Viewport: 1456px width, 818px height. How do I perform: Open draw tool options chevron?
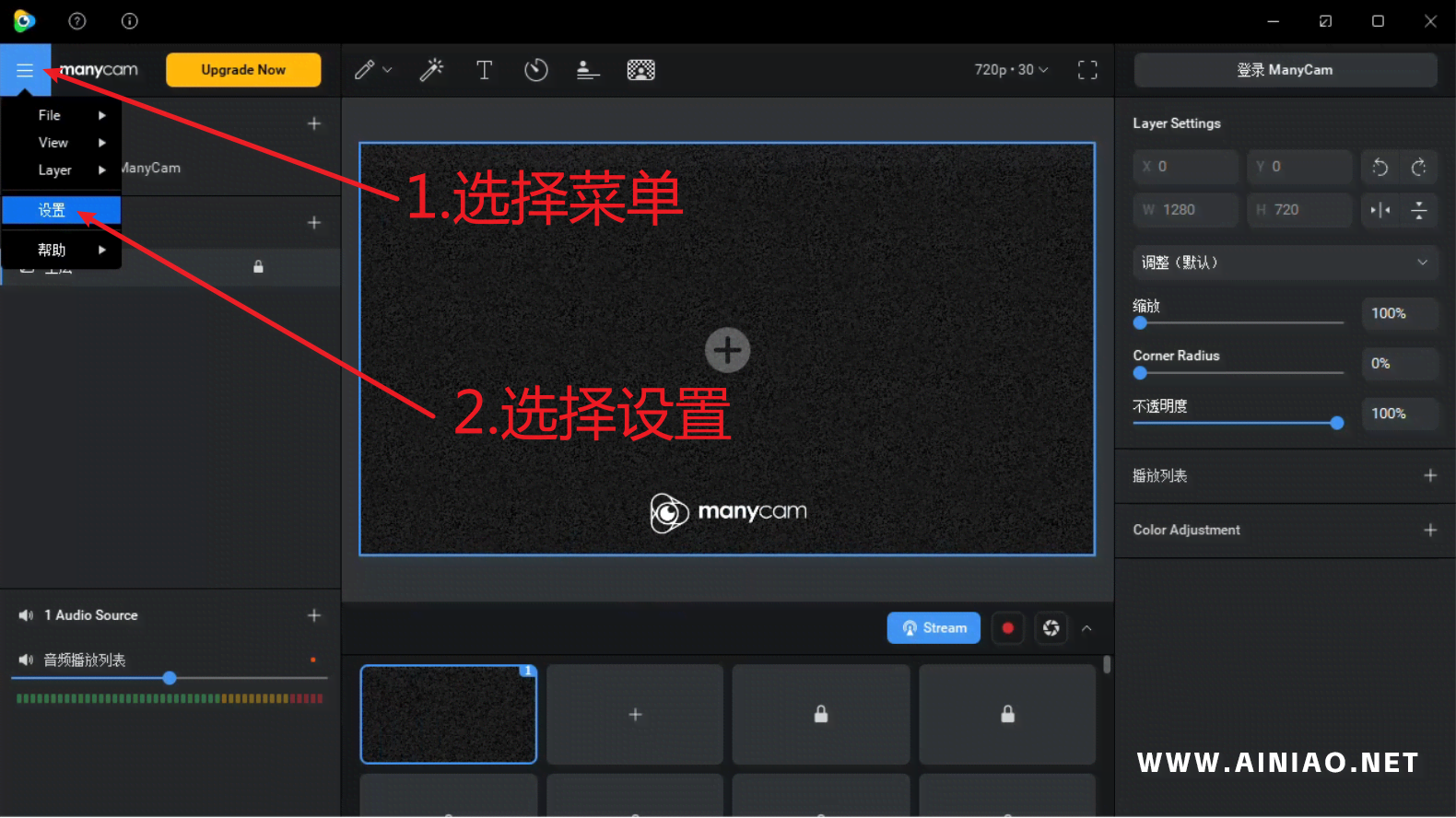(387, 70)
